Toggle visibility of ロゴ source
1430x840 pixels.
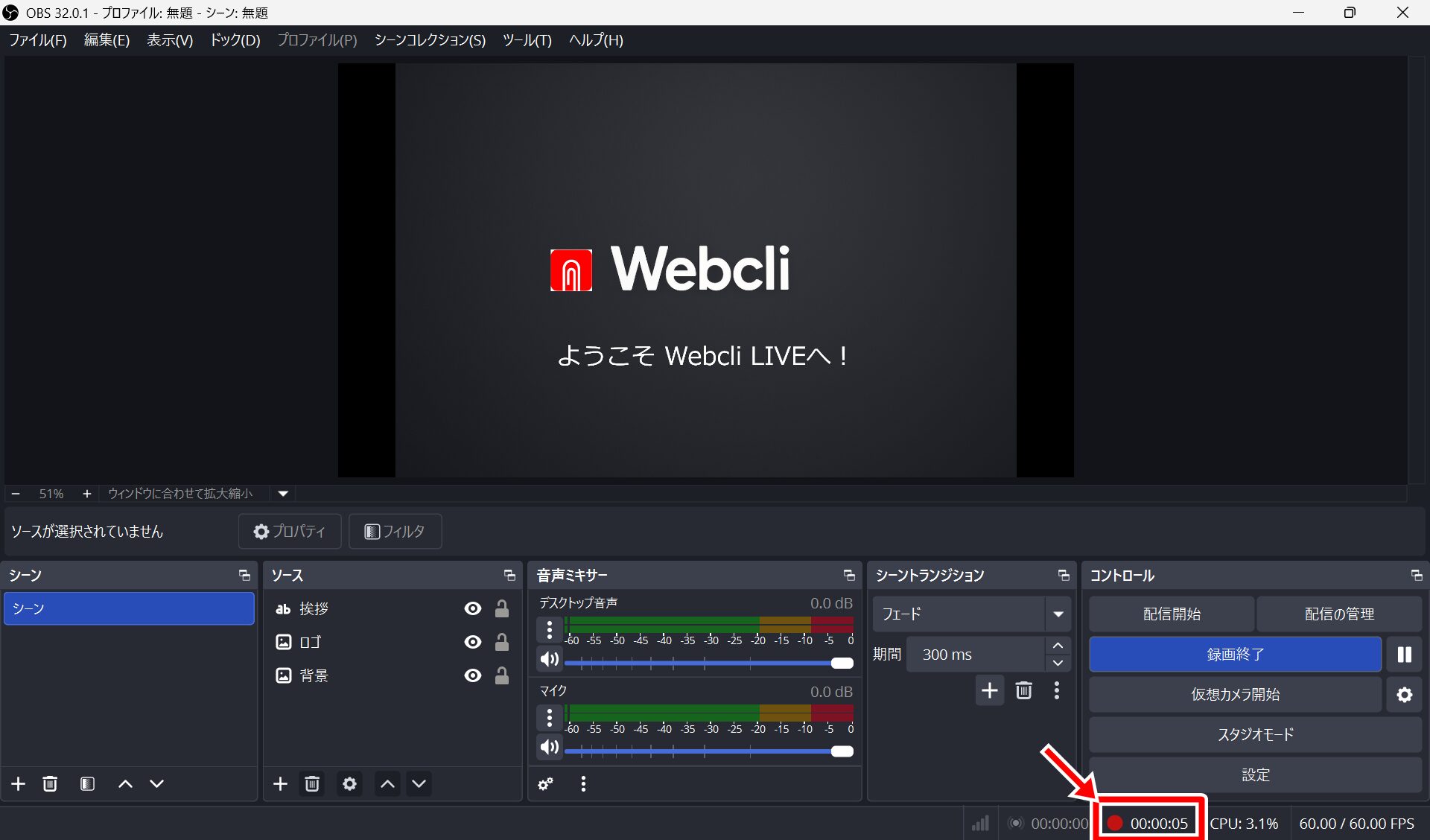(472, 642)
